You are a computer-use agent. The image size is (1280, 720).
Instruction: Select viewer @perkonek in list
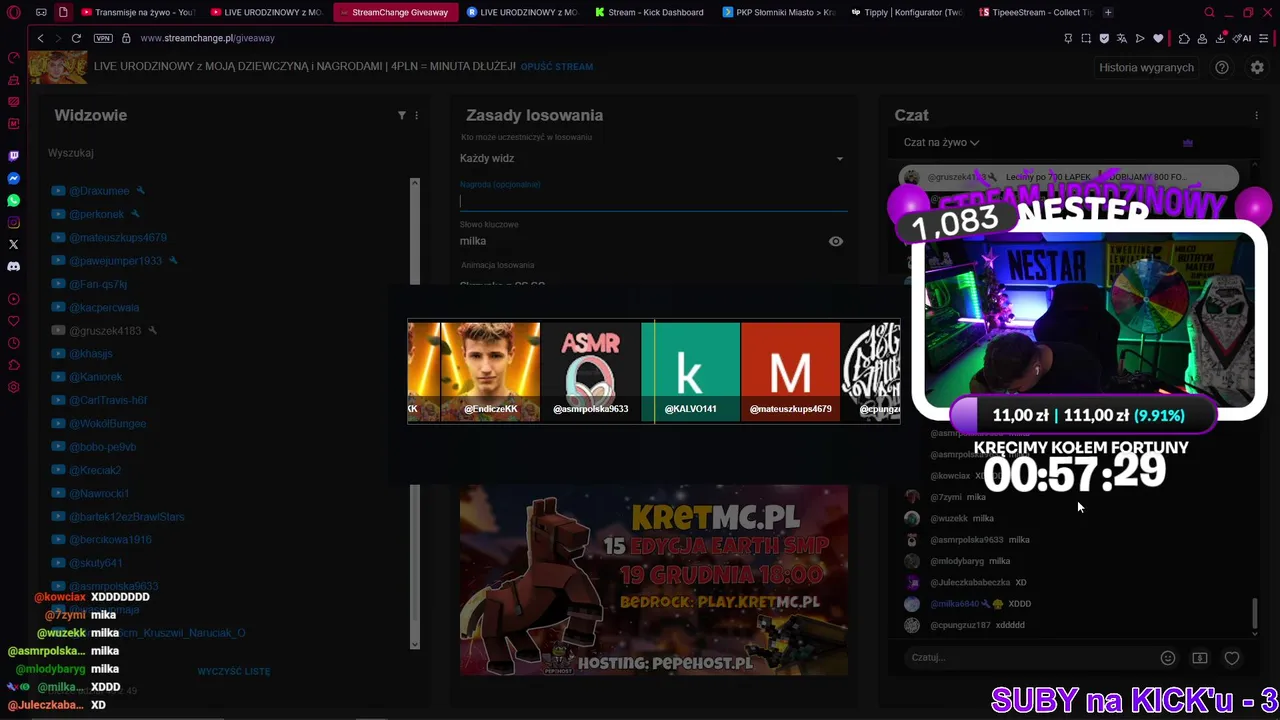(96, 214)
